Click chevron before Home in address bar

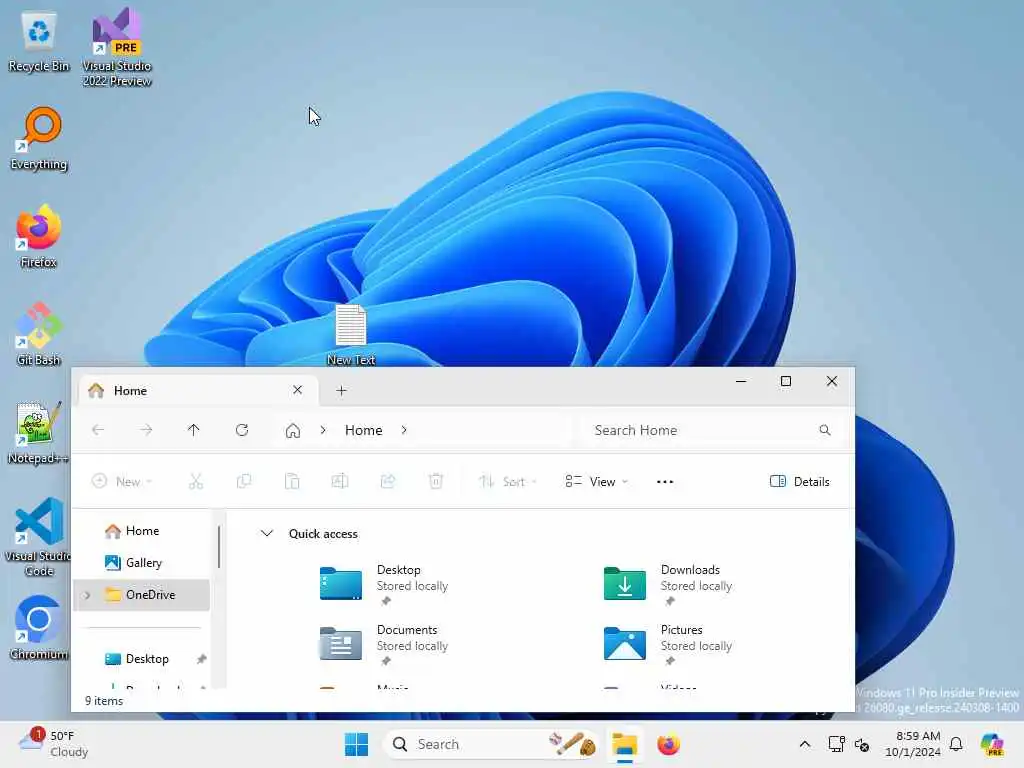pos(323,430)
